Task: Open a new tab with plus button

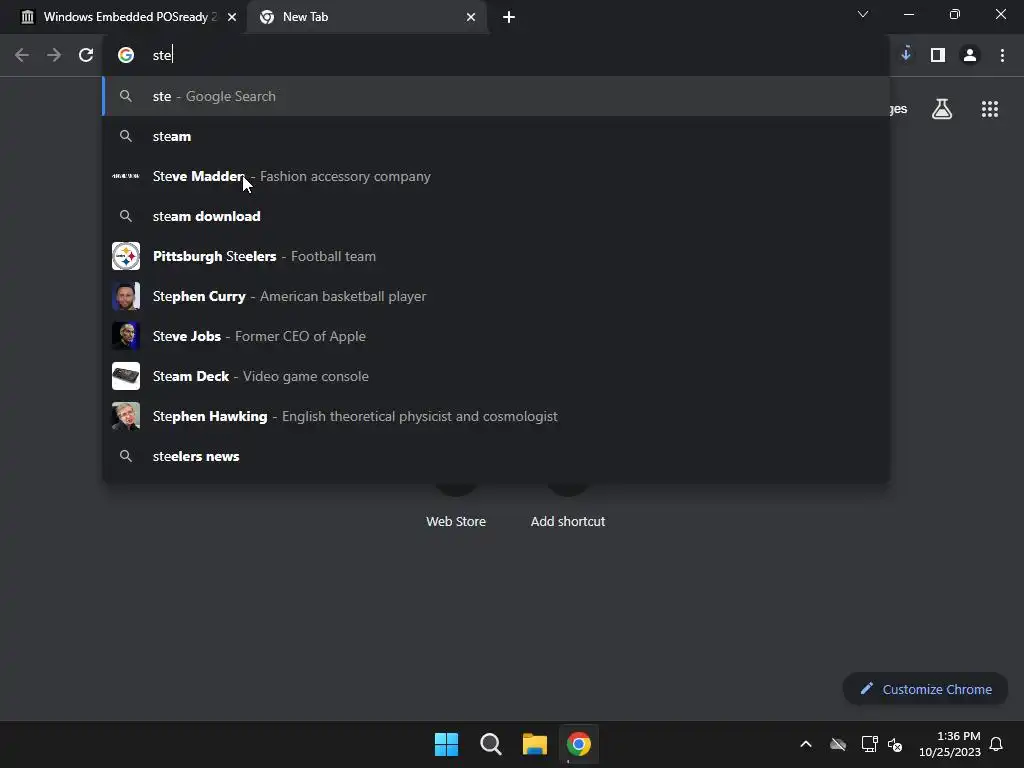Action: click(509, 17)
